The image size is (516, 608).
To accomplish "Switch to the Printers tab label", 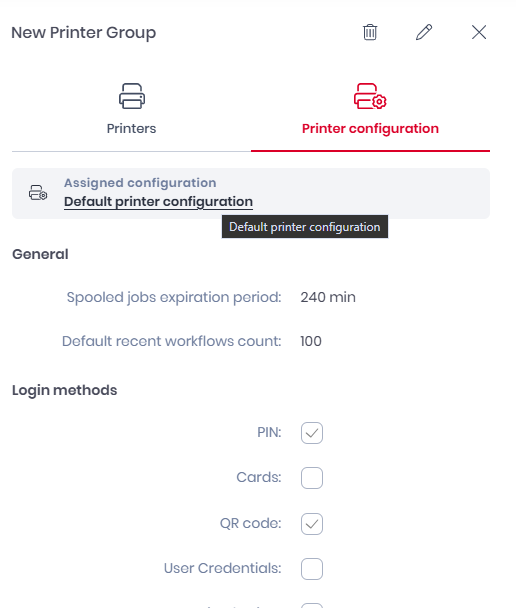I will click(131, 128).
